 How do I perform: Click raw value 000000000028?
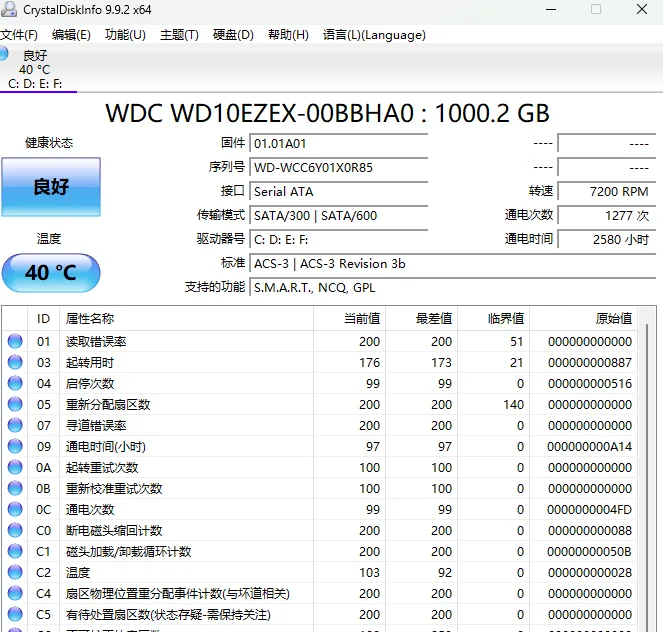tap(590, 572)
